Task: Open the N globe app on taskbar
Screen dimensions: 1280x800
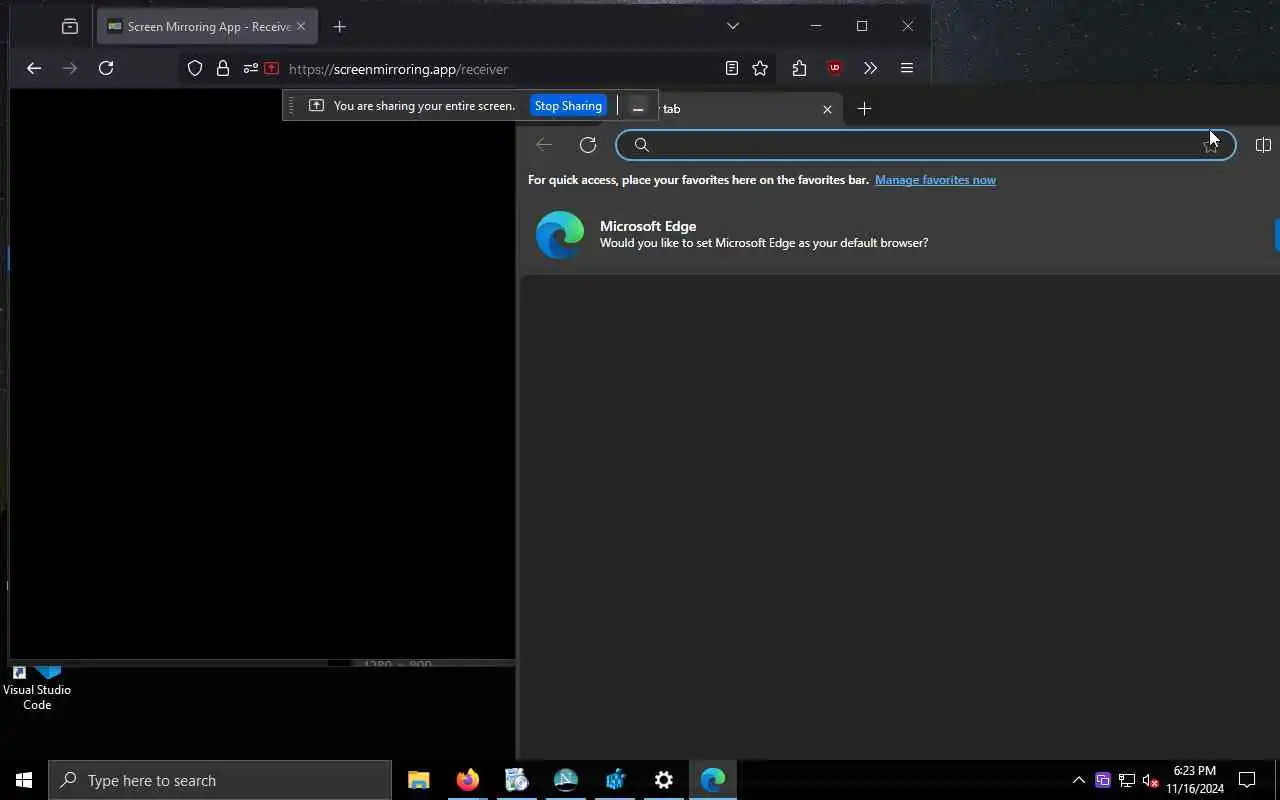Action: pyautogui.click(x=566, y=780)
